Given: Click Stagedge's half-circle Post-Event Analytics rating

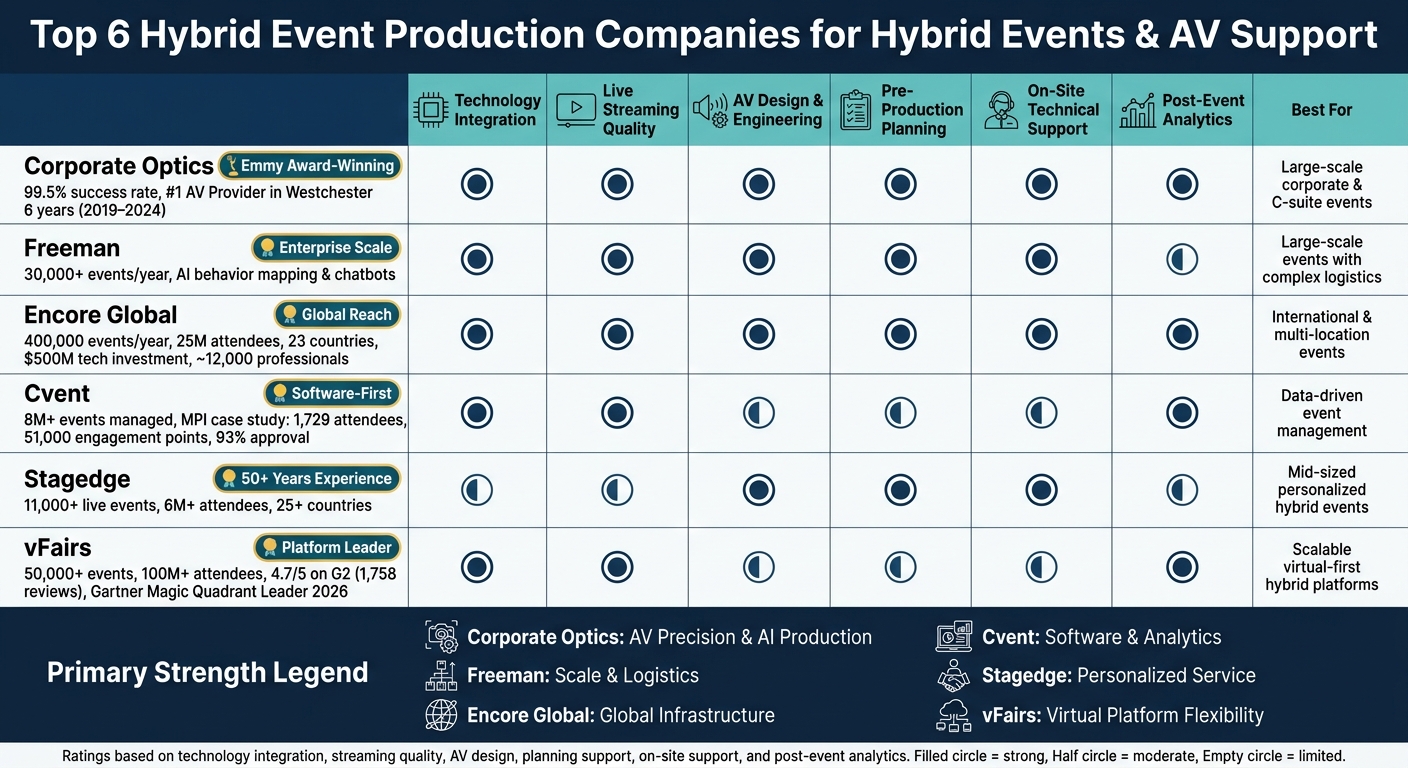Looking at the screenshot, I should 1182,490.
